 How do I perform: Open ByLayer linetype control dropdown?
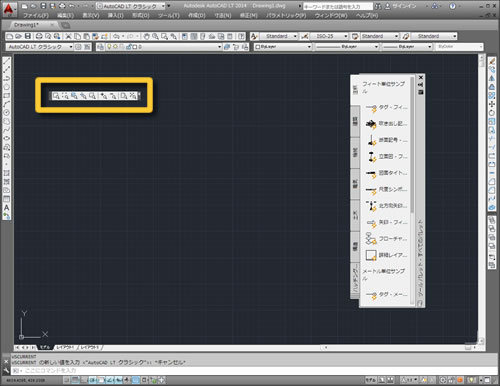click(347, 47)
